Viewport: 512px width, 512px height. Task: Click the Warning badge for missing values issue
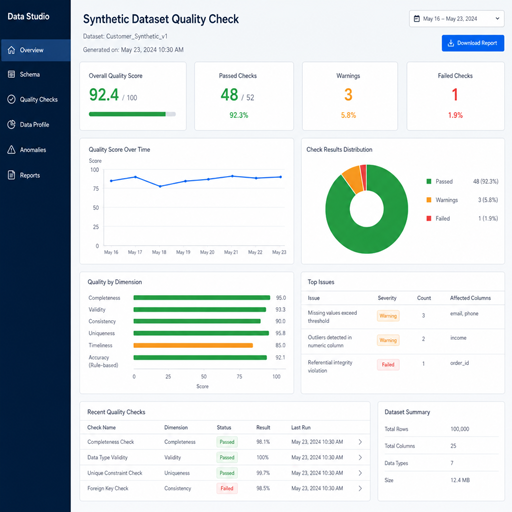click(388, 316)
